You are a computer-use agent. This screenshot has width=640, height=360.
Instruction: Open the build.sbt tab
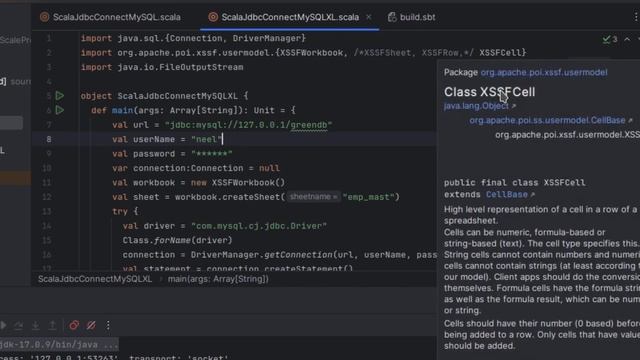click(411, 17)
